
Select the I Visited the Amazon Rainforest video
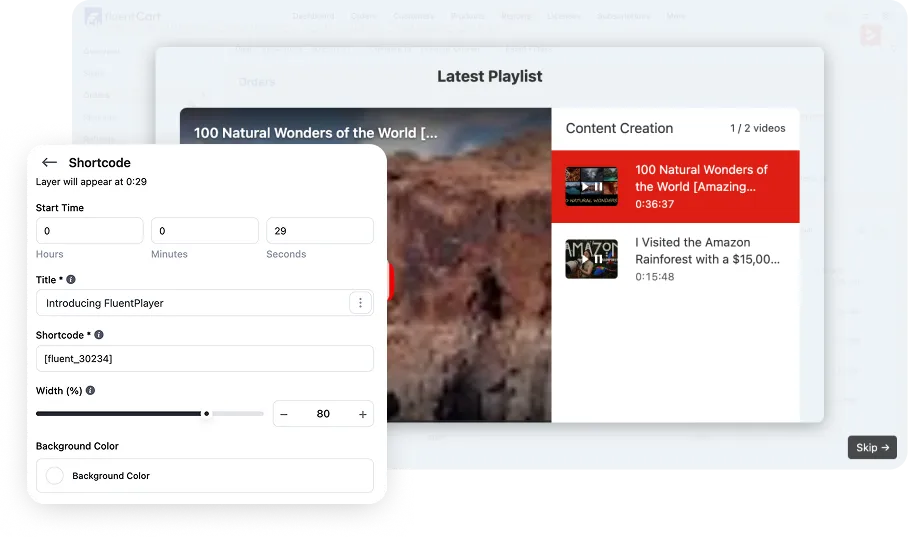pyautogui.click(x=706, y=251)
